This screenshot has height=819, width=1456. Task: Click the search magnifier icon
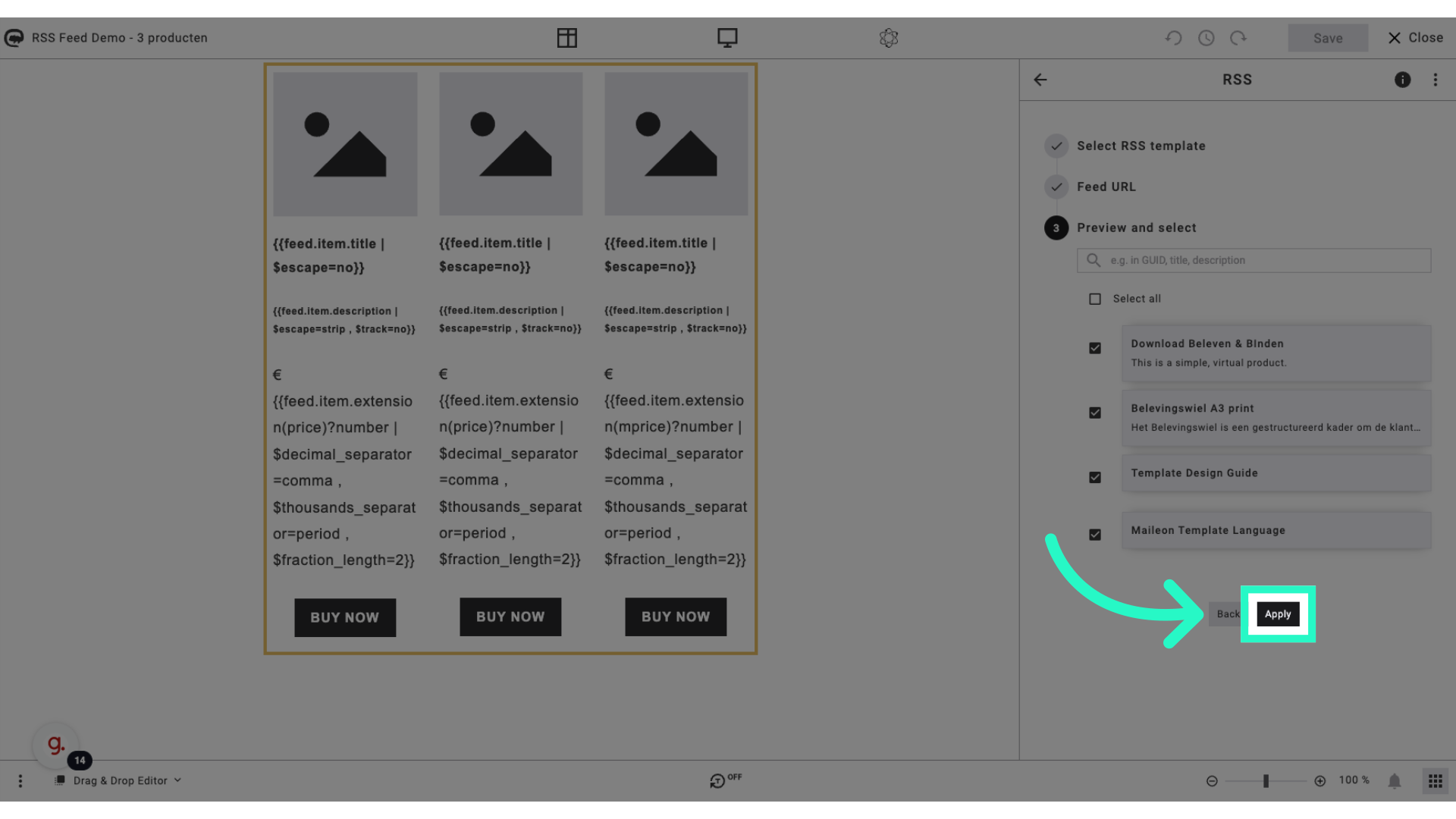tap(1094, 260)
